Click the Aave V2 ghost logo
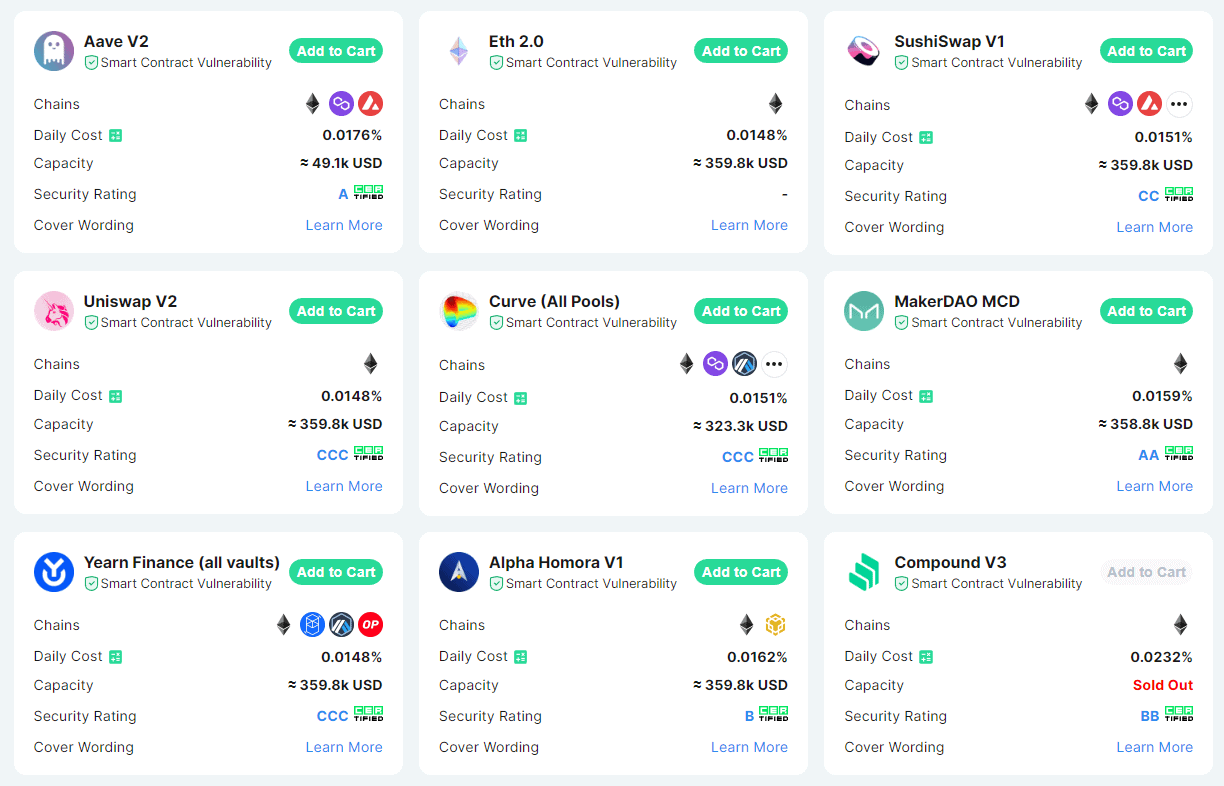This screenshot has height=786, width=1224. click(54, 51)
